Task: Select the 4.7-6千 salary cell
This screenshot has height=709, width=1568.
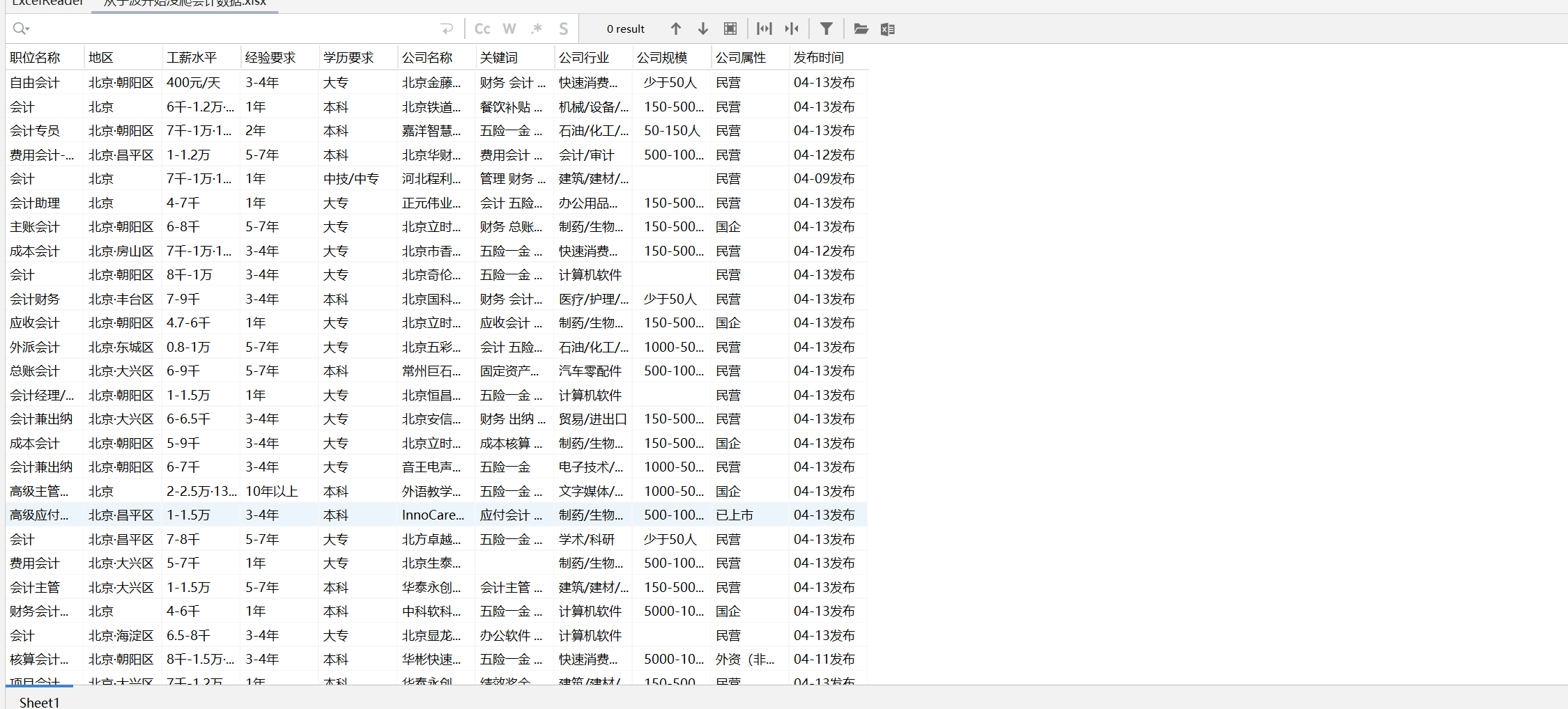Action: click(x=201, y=322)
